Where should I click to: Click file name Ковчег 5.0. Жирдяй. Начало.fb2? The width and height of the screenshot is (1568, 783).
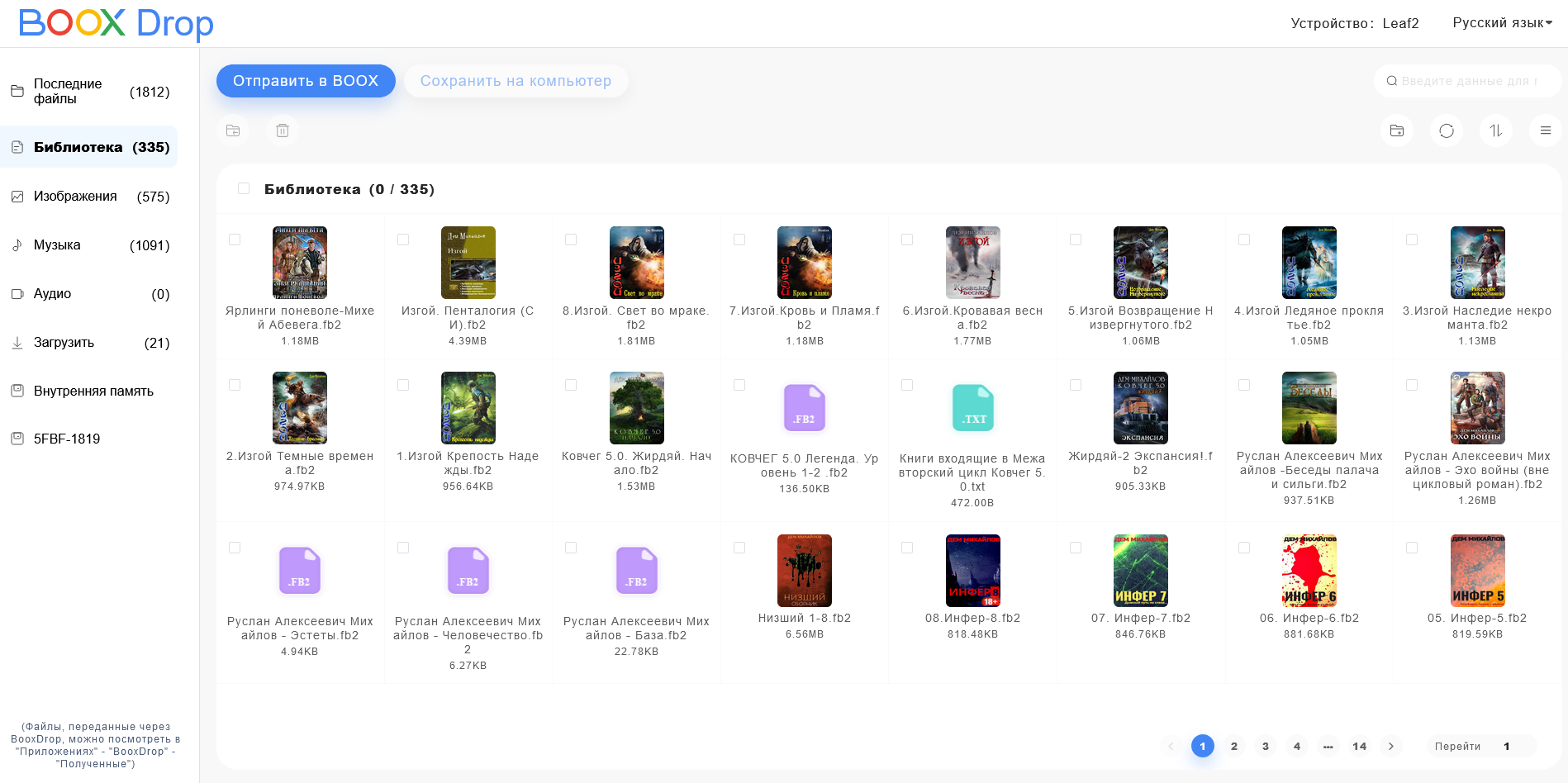click(x=636, y=463)
